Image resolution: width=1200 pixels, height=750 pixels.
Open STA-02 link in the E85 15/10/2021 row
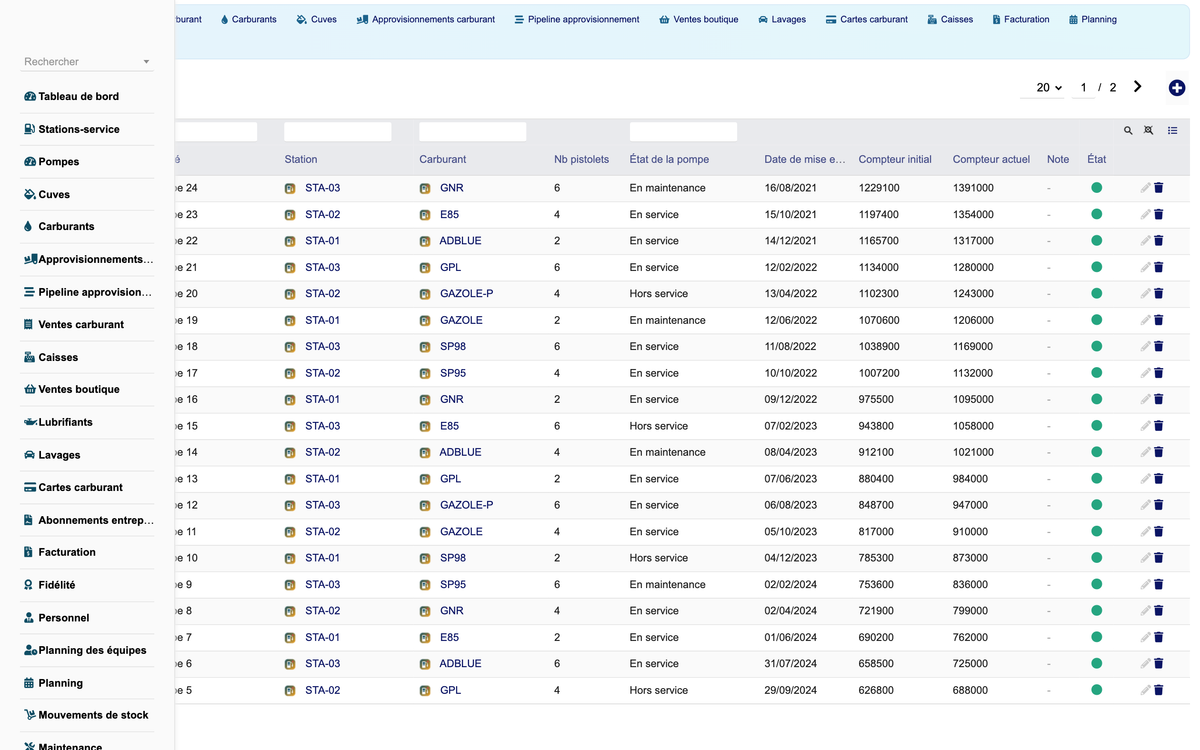coord(322,214)
